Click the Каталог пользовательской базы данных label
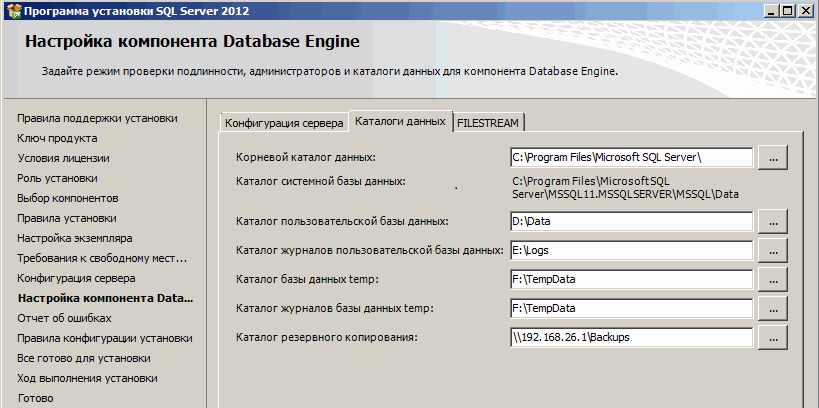The image size is (819, 408). [x=342, y=222]
